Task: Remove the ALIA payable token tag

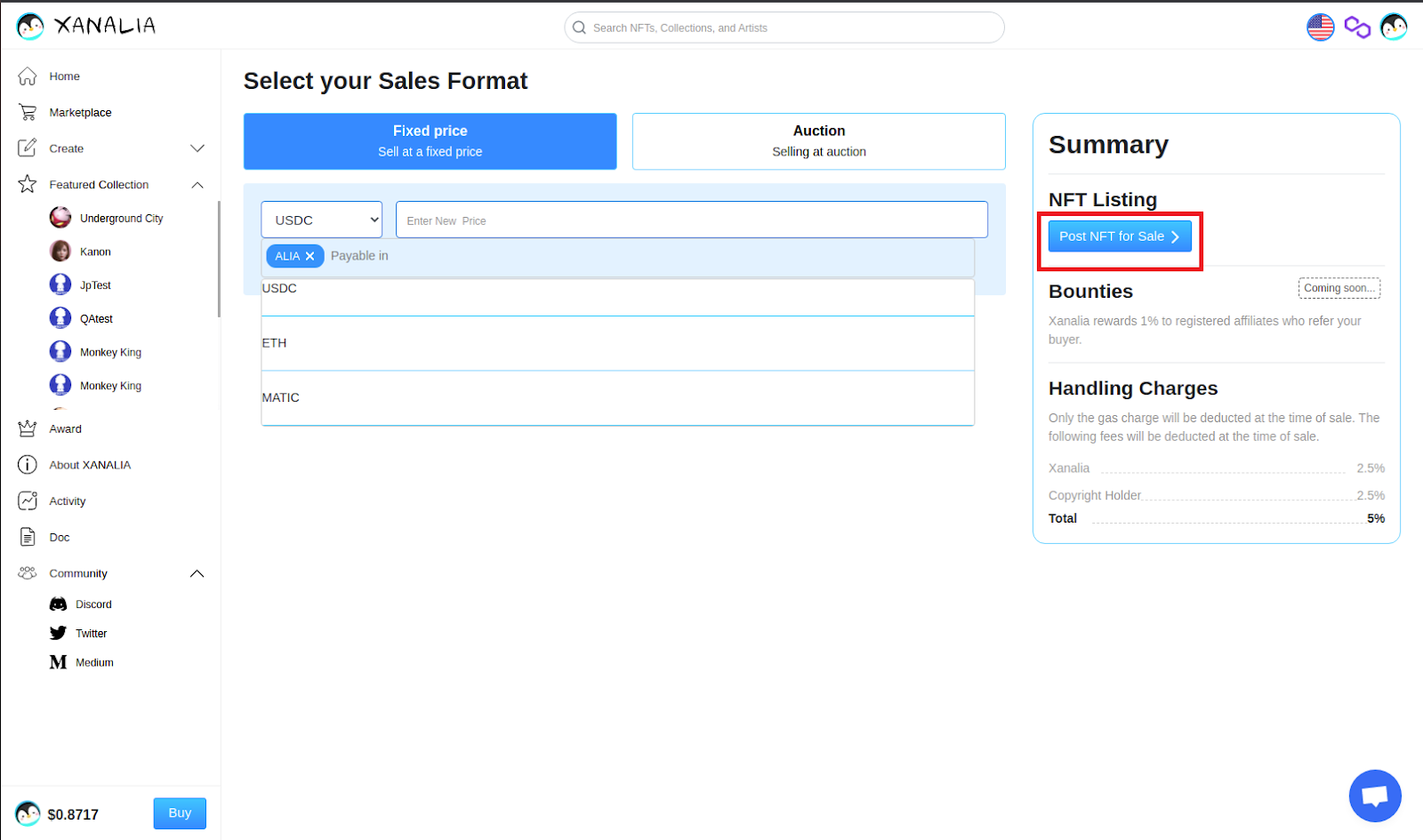Action: (x=310, y=256)
